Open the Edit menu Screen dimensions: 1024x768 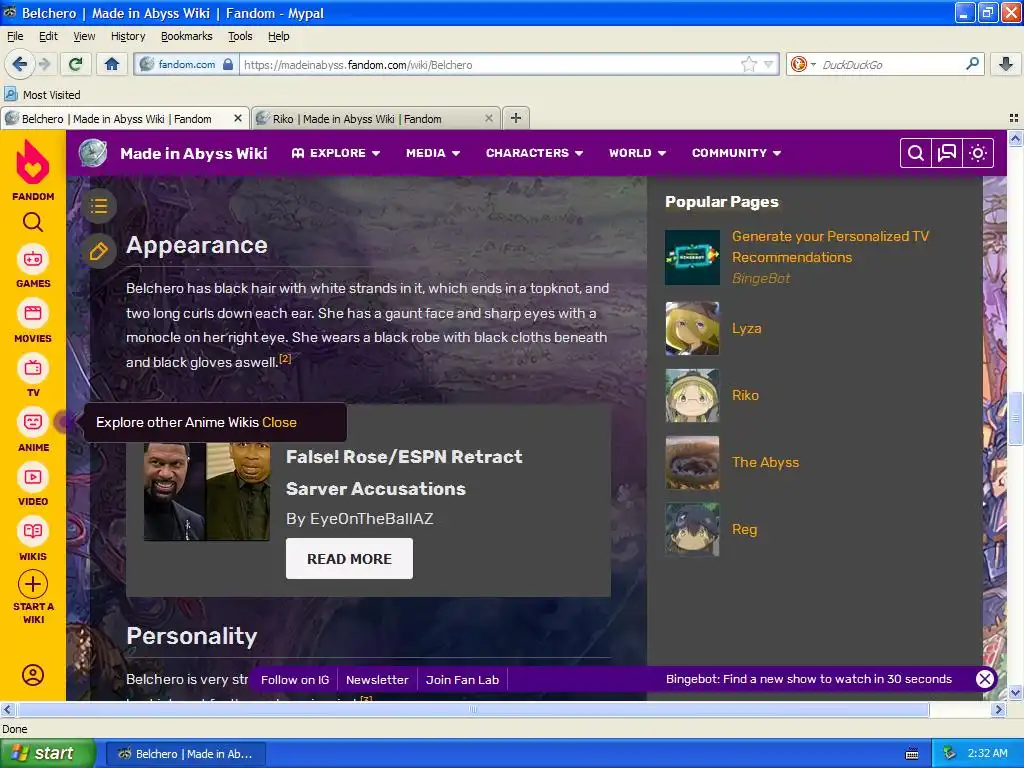tap(48, 36)
